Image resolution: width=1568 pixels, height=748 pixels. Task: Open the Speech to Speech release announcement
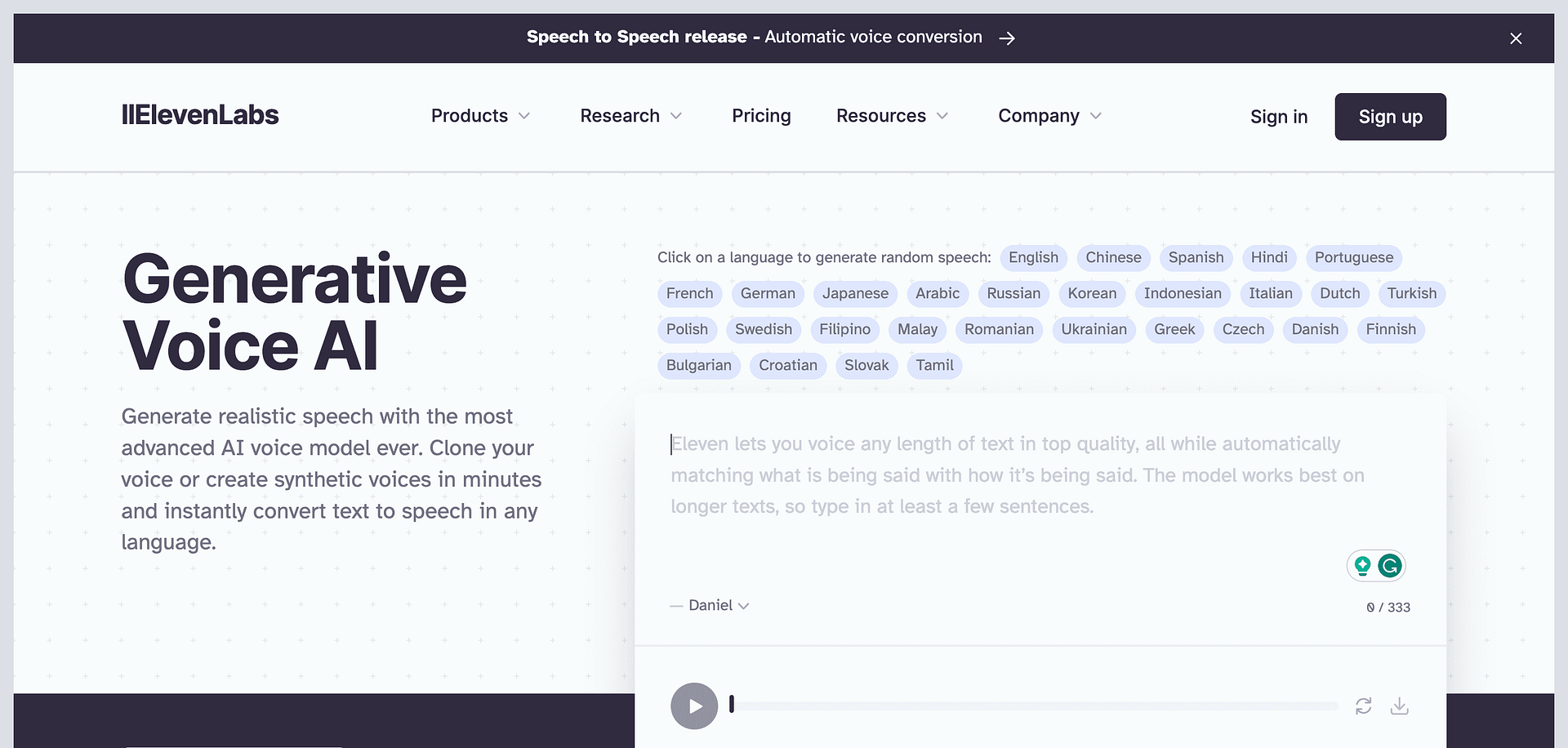tap(754, 37)
